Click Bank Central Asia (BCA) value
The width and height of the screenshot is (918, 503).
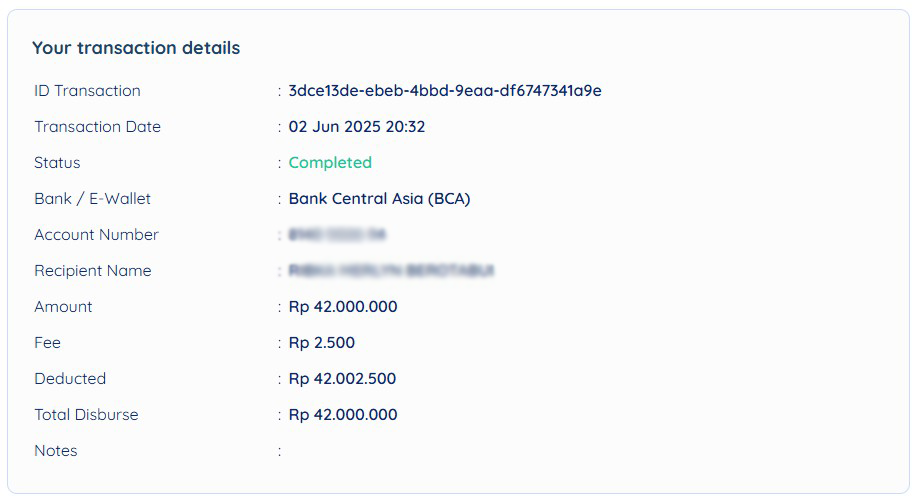(379, 199)
